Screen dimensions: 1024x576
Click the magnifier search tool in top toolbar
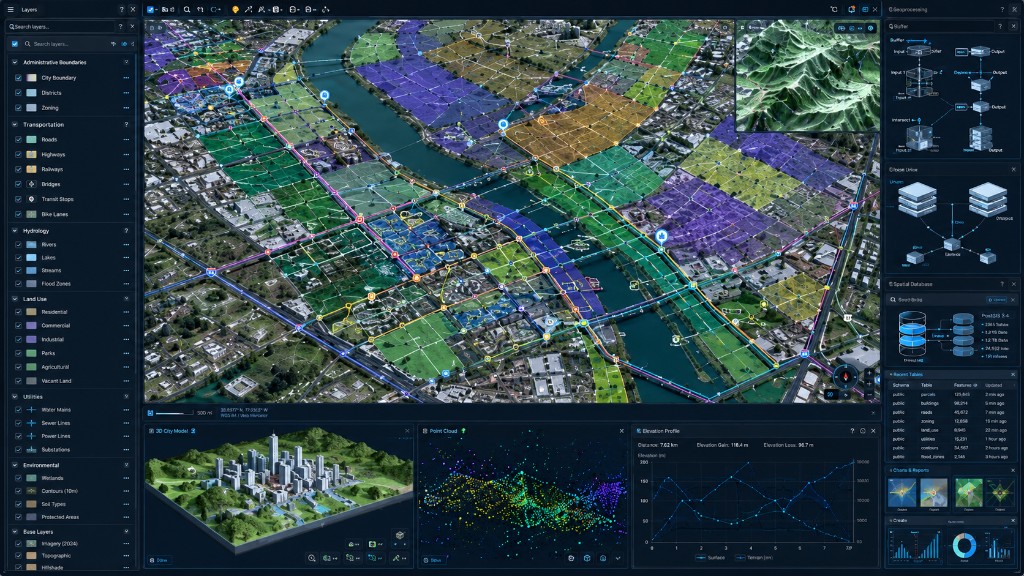187,10
